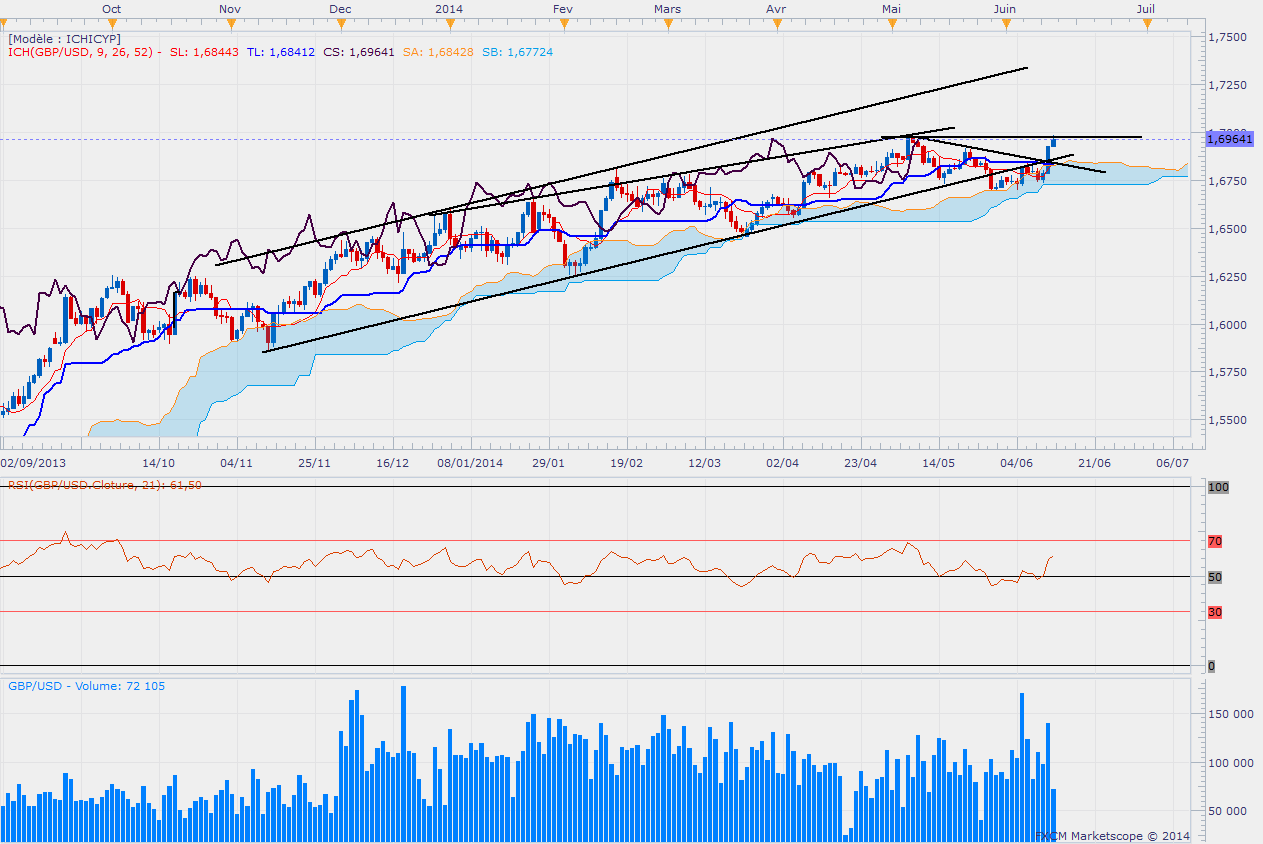Click the 14/10 date axis label
The image size is (1263, 844).
(159, 463)
